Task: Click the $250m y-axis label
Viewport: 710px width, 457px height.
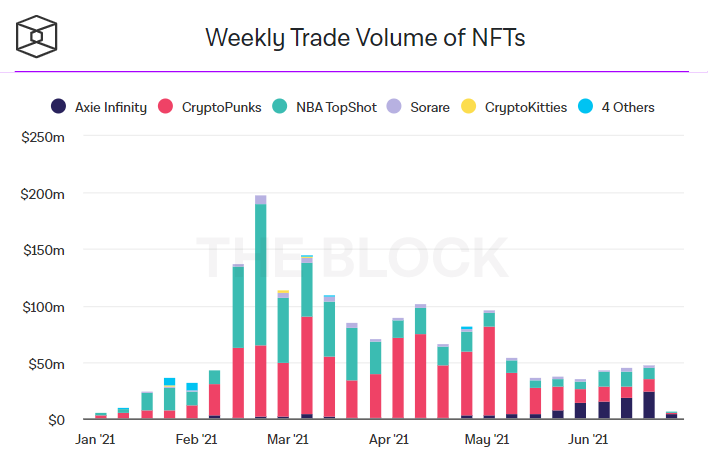Action: [43, 137]
